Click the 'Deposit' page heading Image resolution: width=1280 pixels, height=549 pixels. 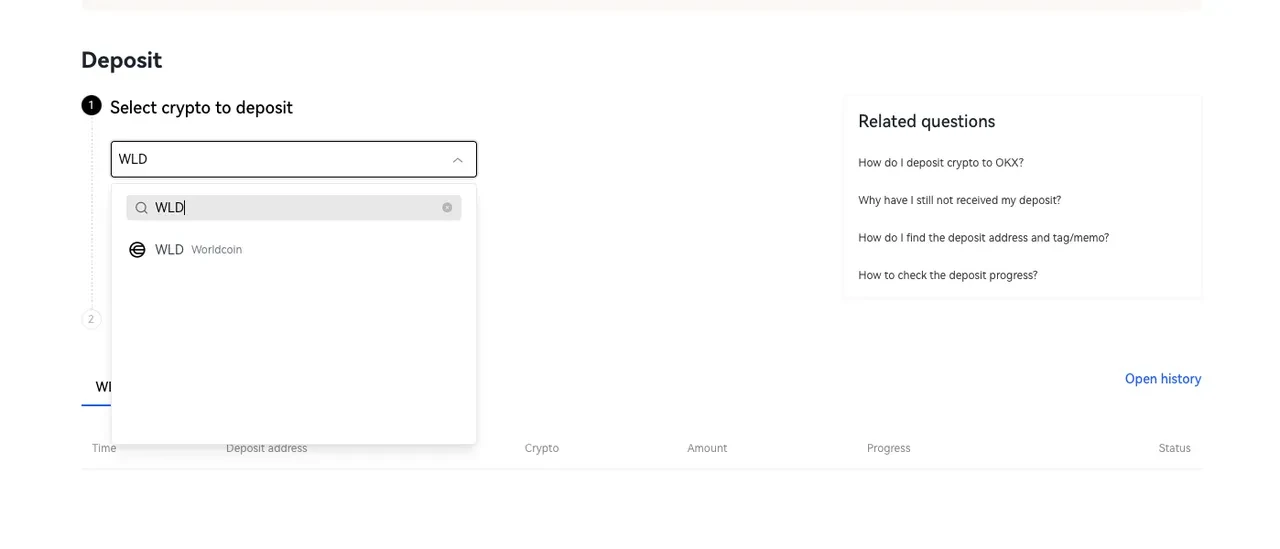click(x=122, y=60)
